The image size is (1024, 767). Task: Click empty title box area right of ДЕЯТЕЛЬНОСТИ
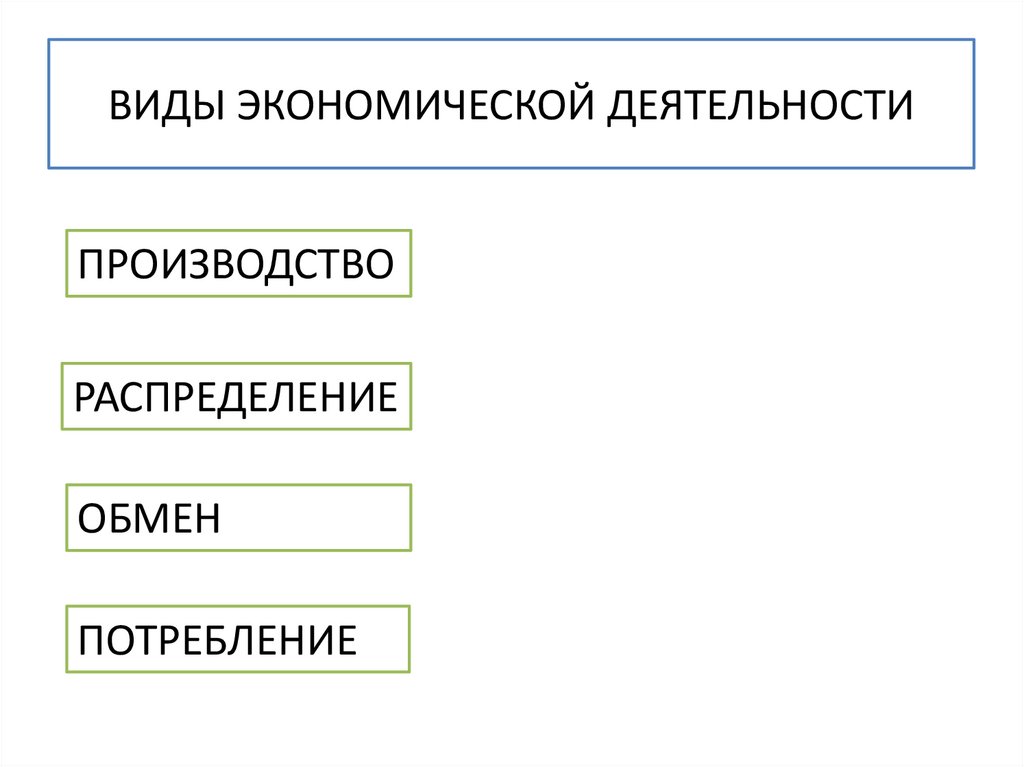point(944,104)
